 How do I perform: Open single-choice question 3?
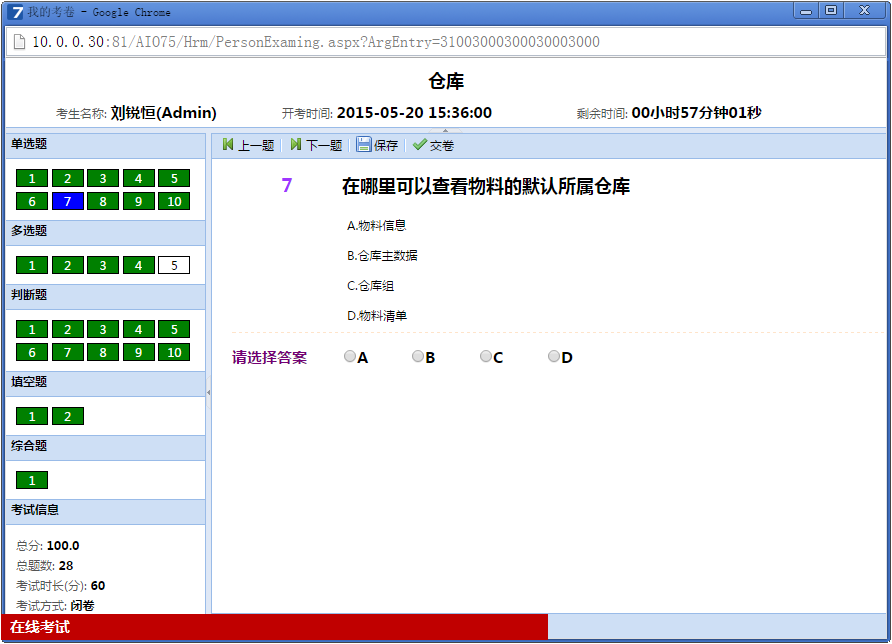click(103, 178)
